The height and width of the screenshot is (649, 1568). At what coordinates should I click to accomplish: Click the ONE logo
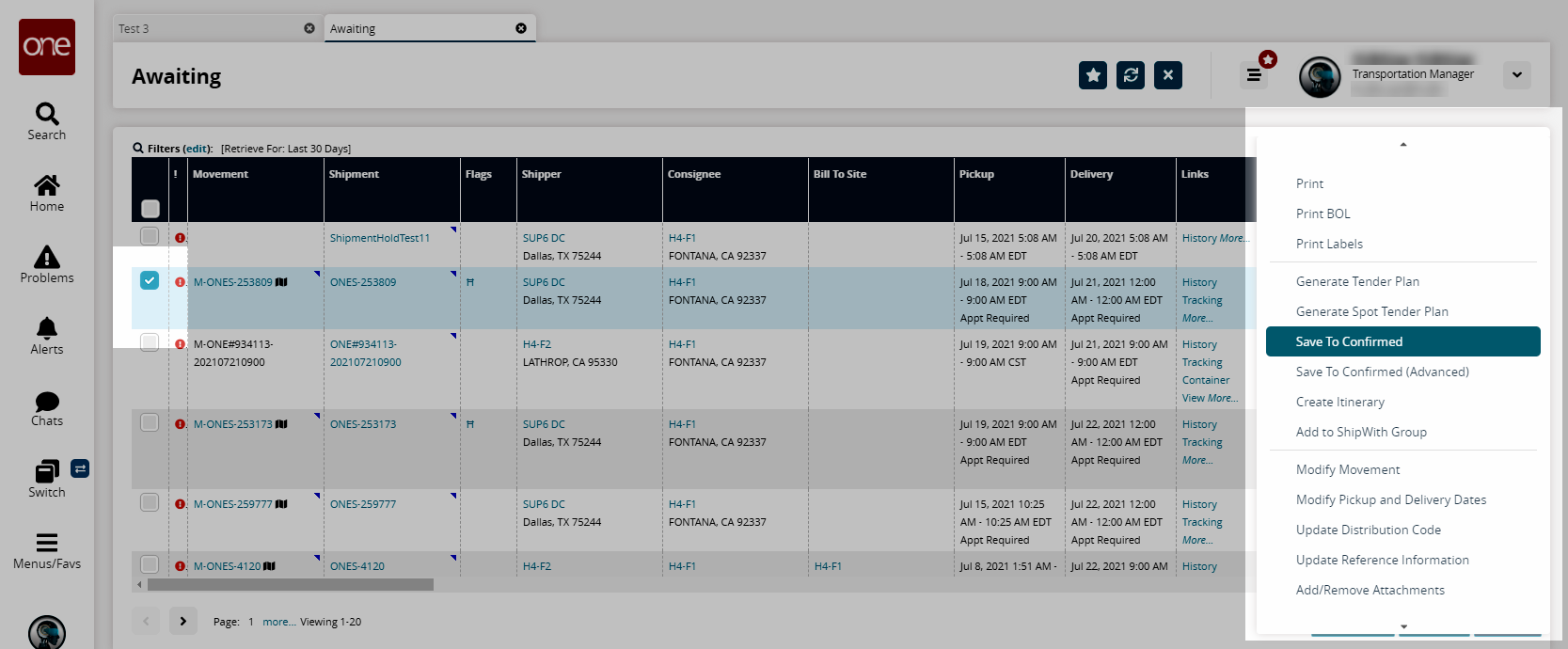click(x=47, y=47)
